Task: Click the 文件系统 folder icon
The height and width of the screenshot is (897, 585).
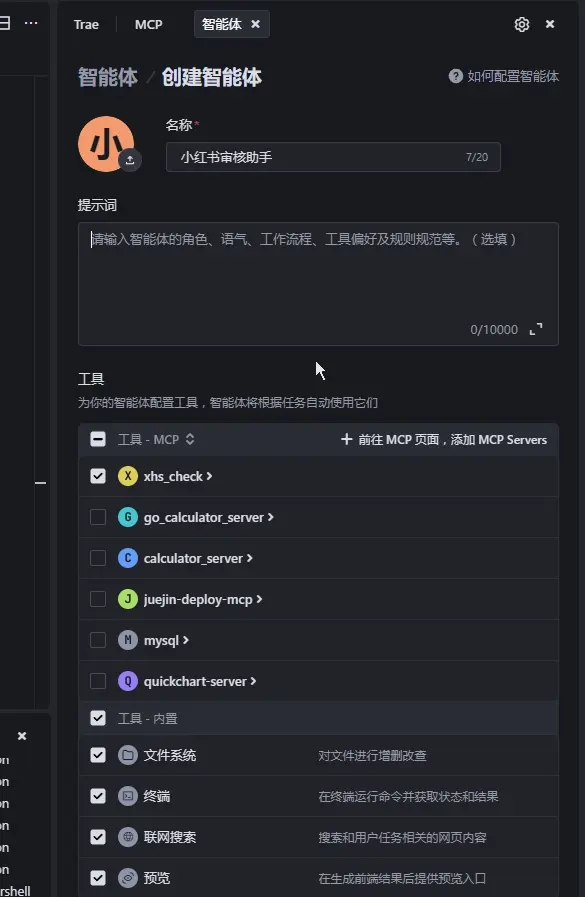Action: click(128, 755)
